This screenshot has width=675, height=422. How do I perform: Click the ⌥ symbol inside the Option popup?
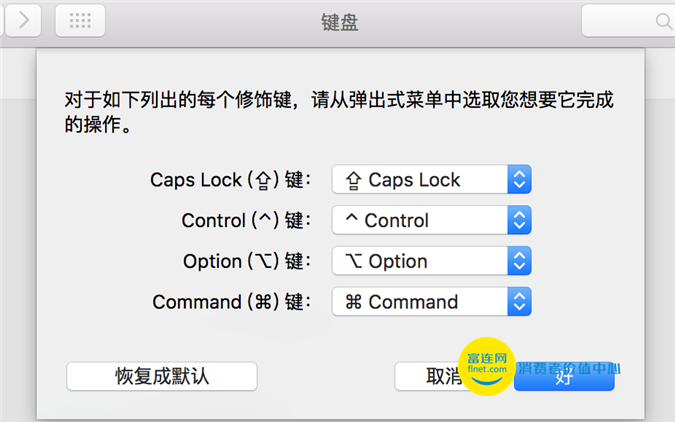point(353,261)
